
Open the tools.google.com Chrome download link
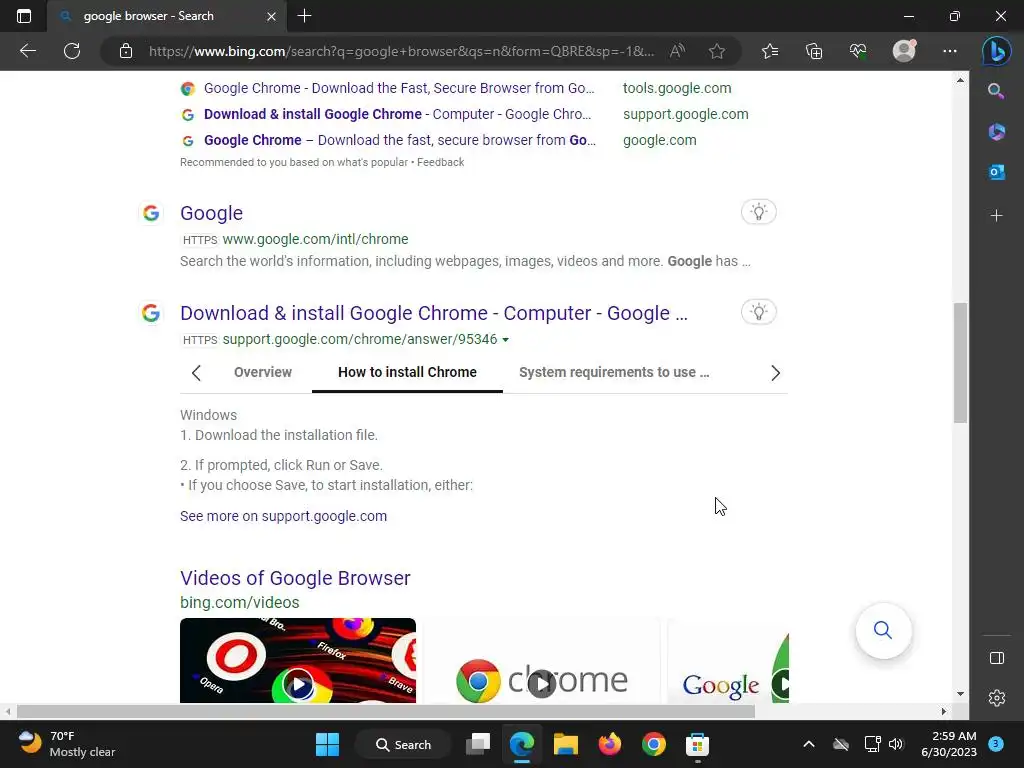[399, 88]
